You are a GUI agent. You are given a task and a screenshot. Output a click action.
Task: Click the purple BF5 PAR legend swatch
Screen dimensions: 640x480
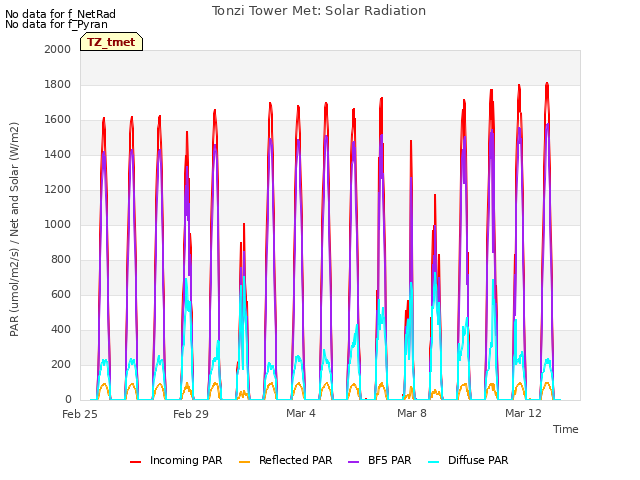[x=353, y=461]
